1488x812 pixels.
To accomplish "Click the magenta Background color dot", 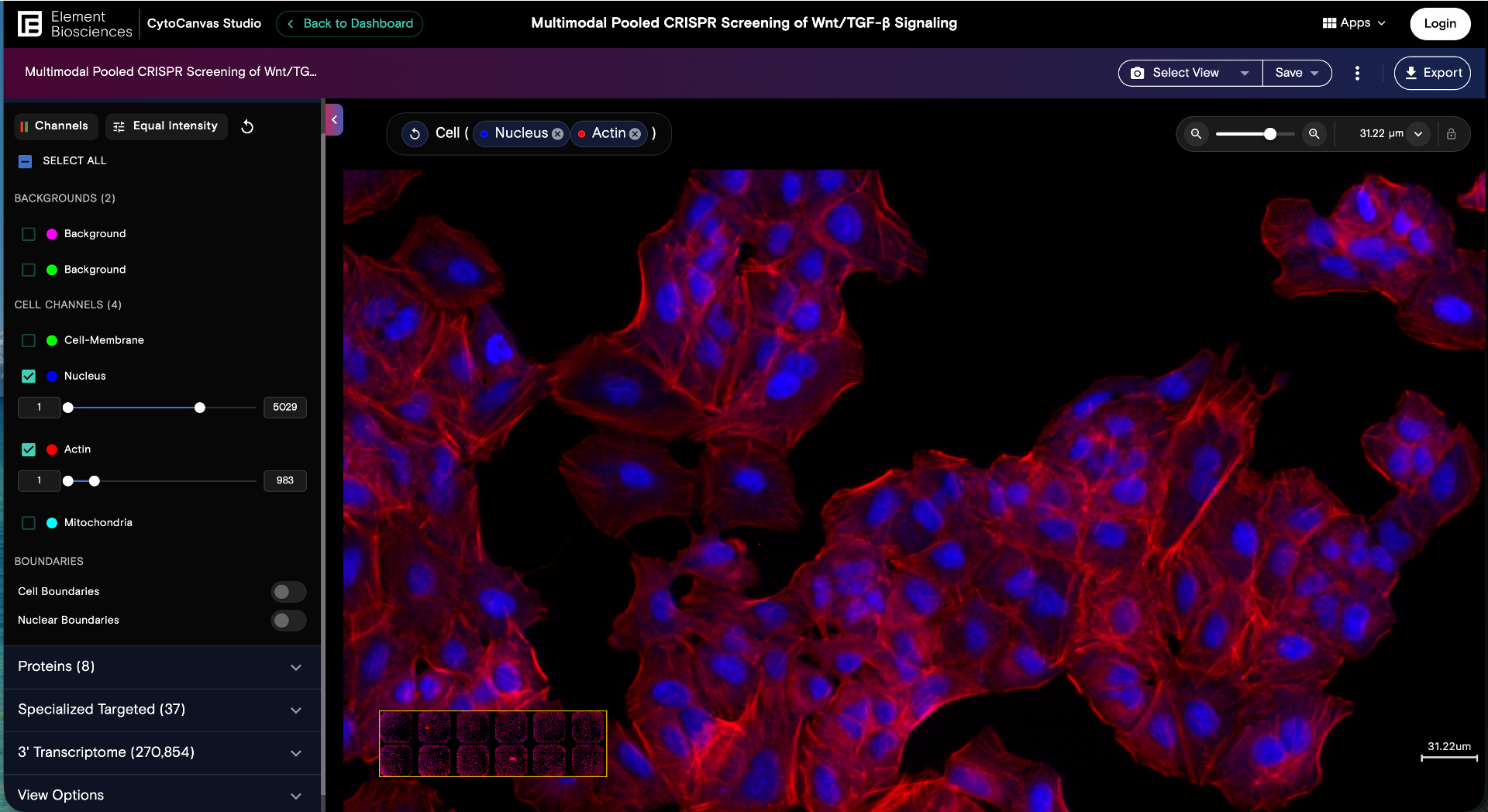I will click(x=52, y=234).
